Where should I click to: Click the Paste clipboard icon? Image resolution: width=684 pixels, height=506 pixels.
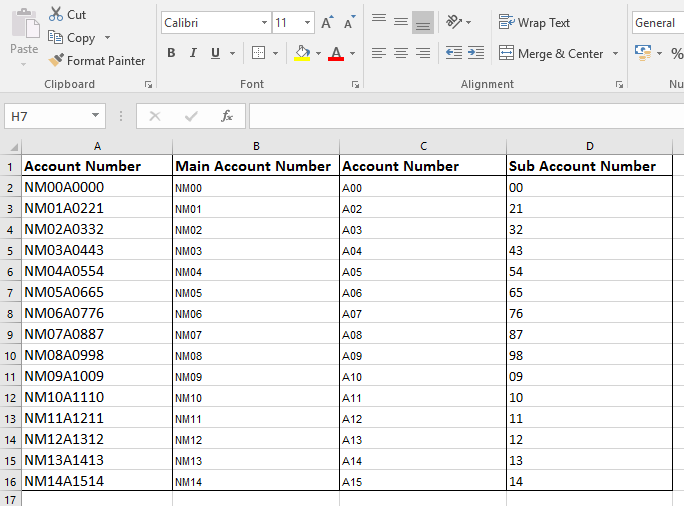pyautogui.click(x=24, y=23)
